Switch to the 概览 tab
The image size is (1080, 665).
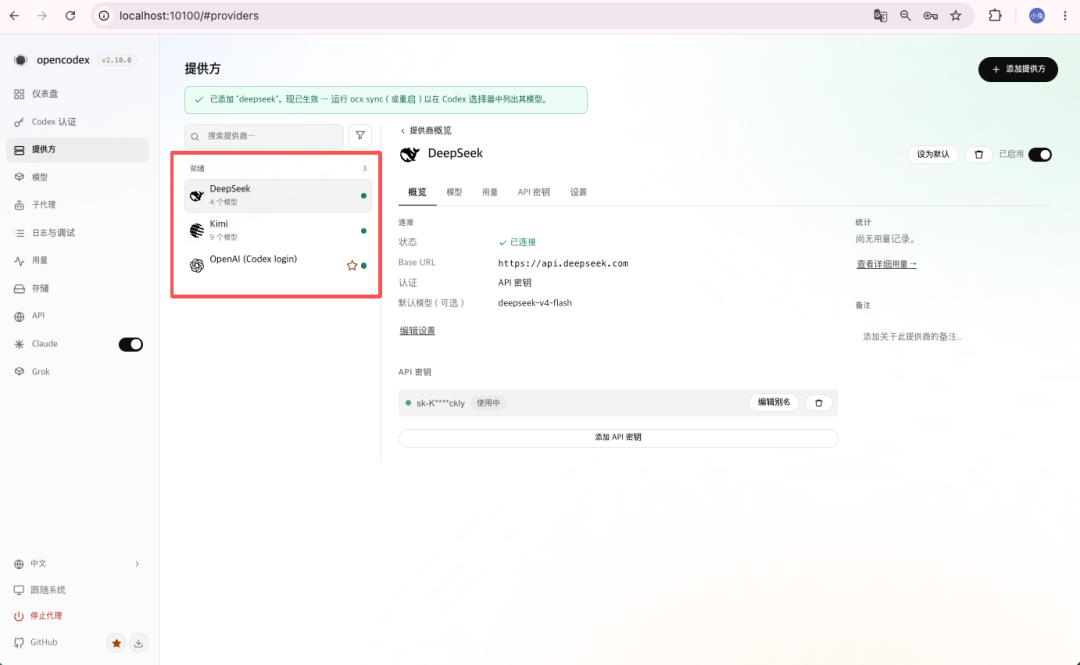pyautogui.click(x=417, y=192)
